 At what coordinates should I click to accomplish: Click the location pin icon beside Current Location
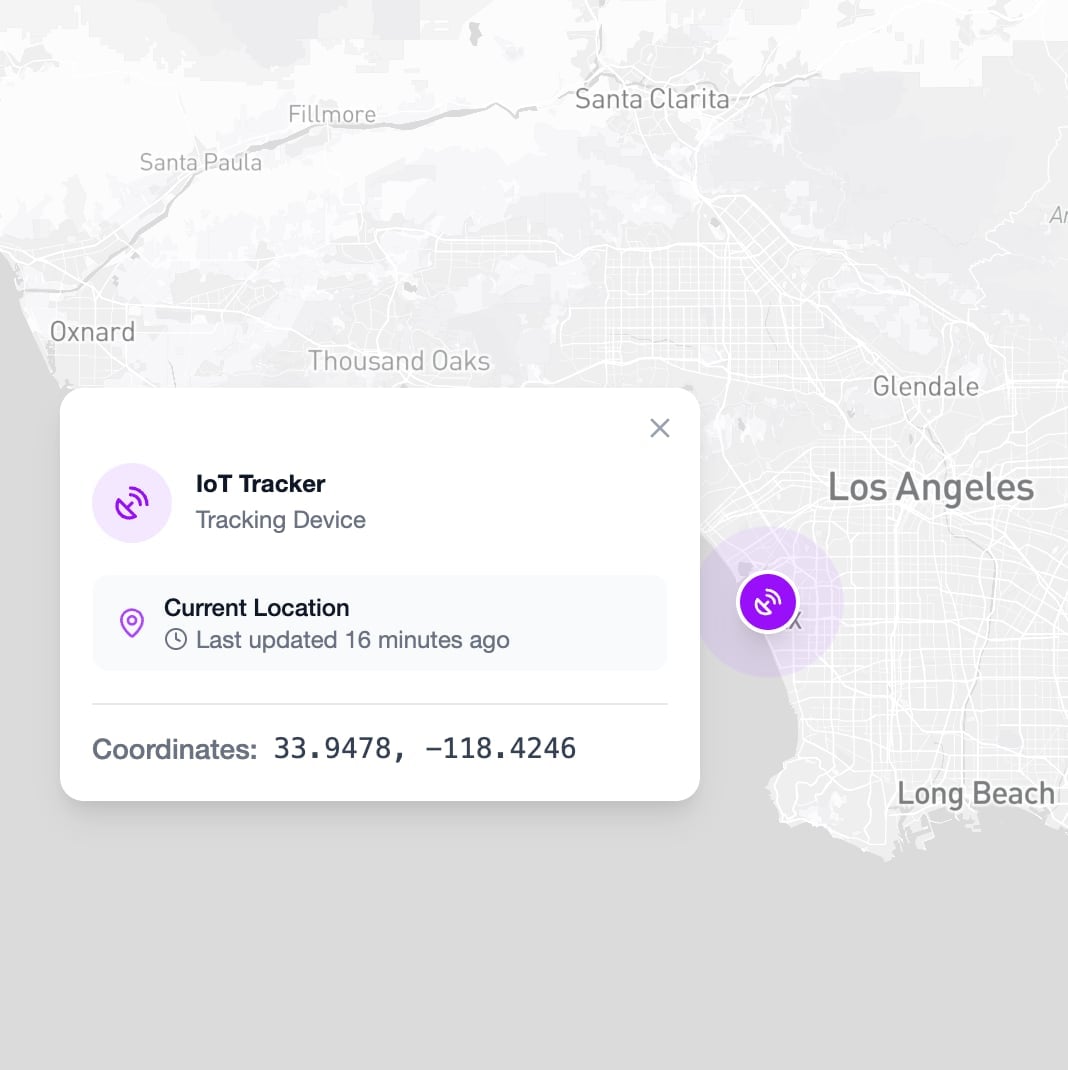131,623
